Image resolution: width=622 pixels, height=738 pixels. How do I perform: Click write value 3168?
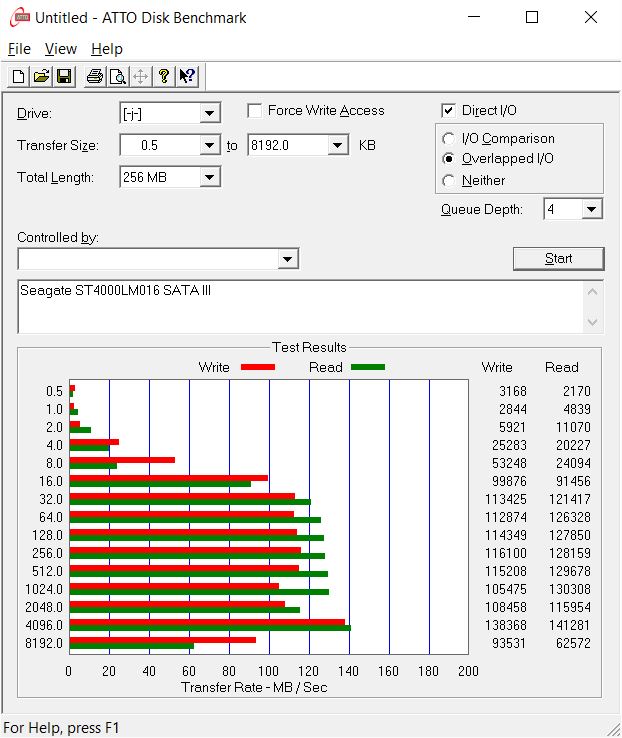pyautogui.click(x=513, y=392)
